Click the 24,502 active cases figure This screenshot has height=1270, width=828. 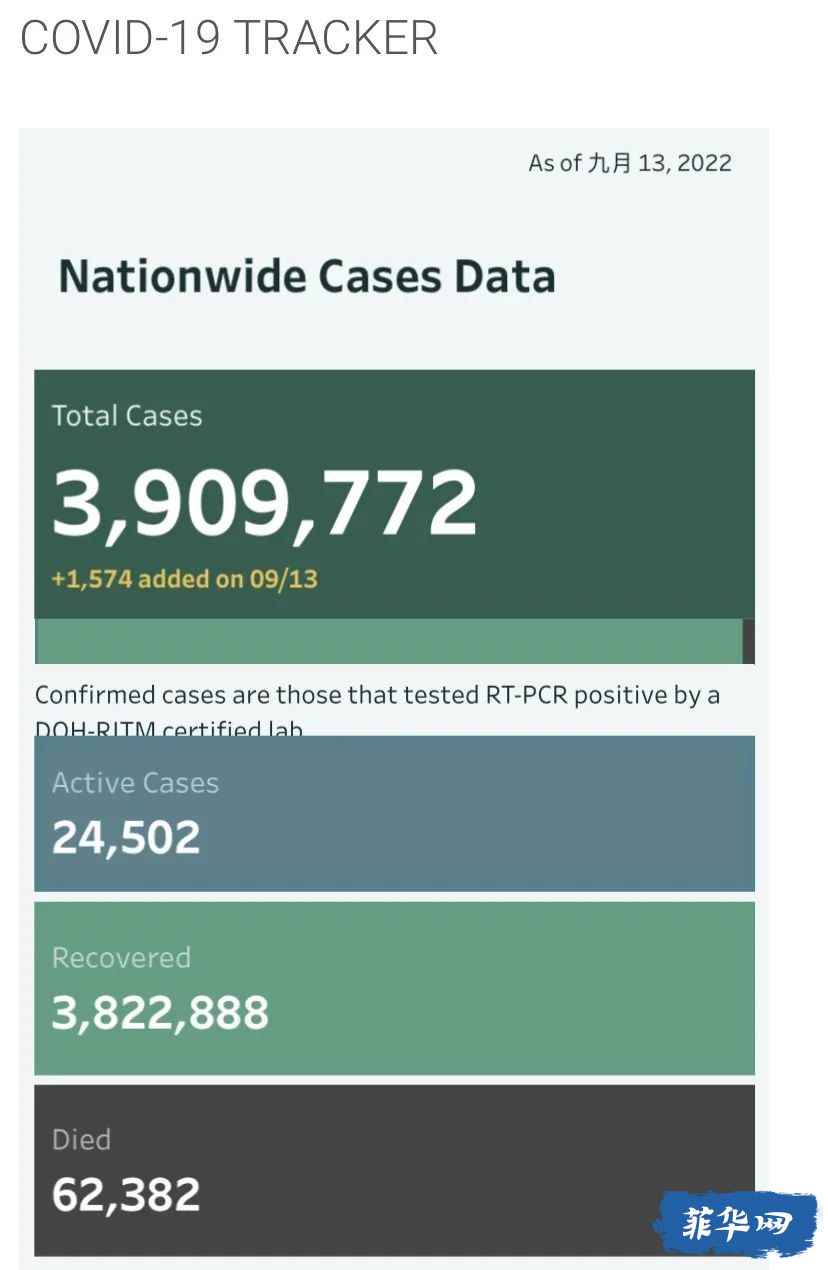click(x=126, y=838)
